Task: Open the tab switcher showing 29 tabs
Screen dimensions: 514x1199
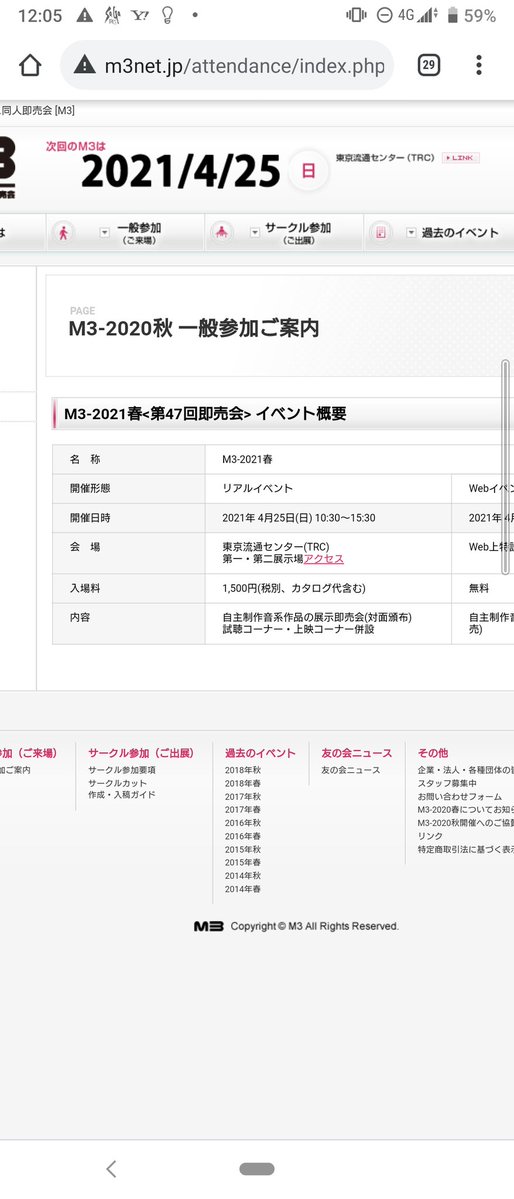Action: [x=429, y=66]
